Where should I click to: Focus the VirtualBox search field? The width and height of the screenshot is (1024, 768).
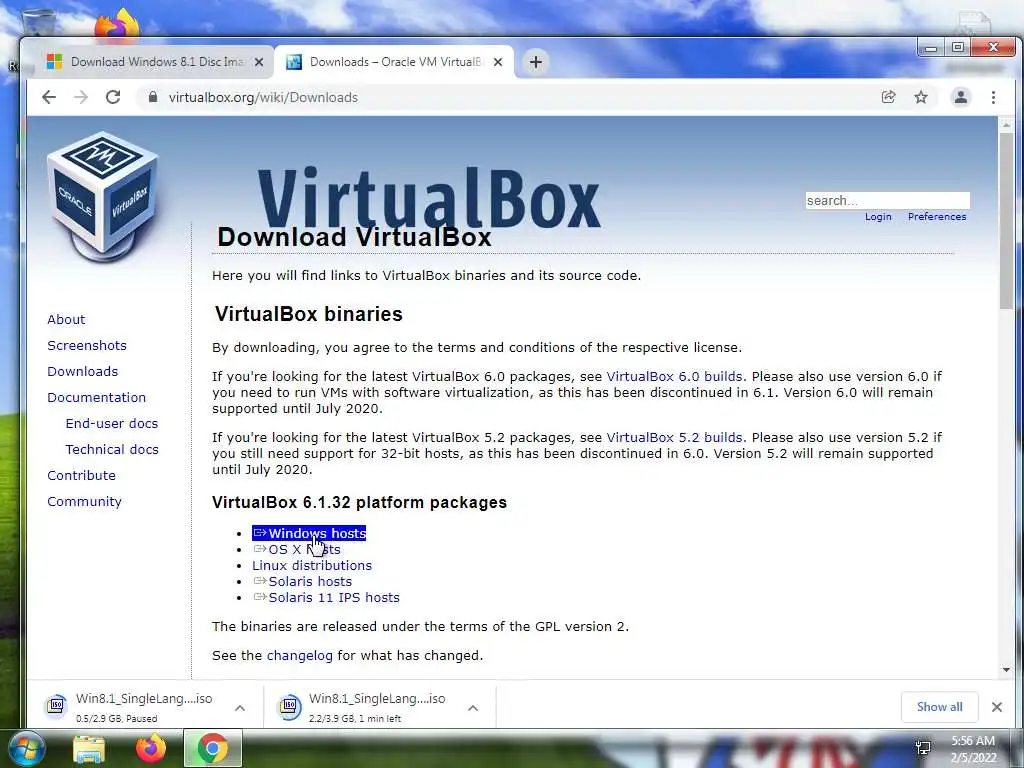(x=888, y=200)
